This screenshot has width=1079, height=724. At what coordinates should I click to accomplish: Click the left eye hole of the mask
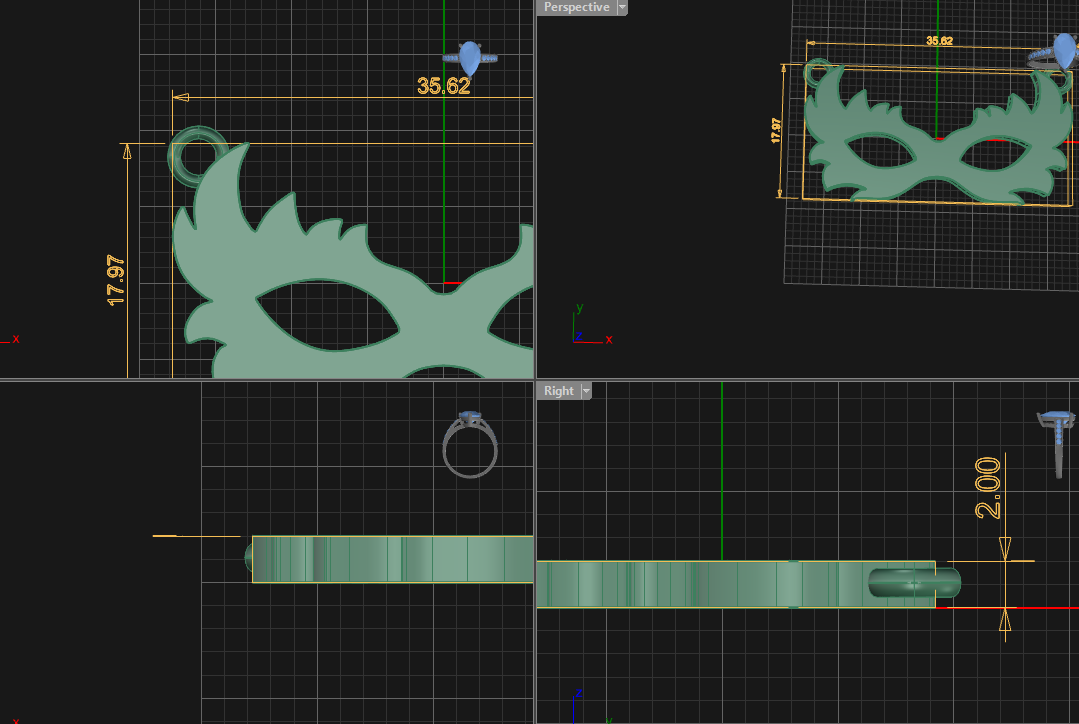click(327, 315)
